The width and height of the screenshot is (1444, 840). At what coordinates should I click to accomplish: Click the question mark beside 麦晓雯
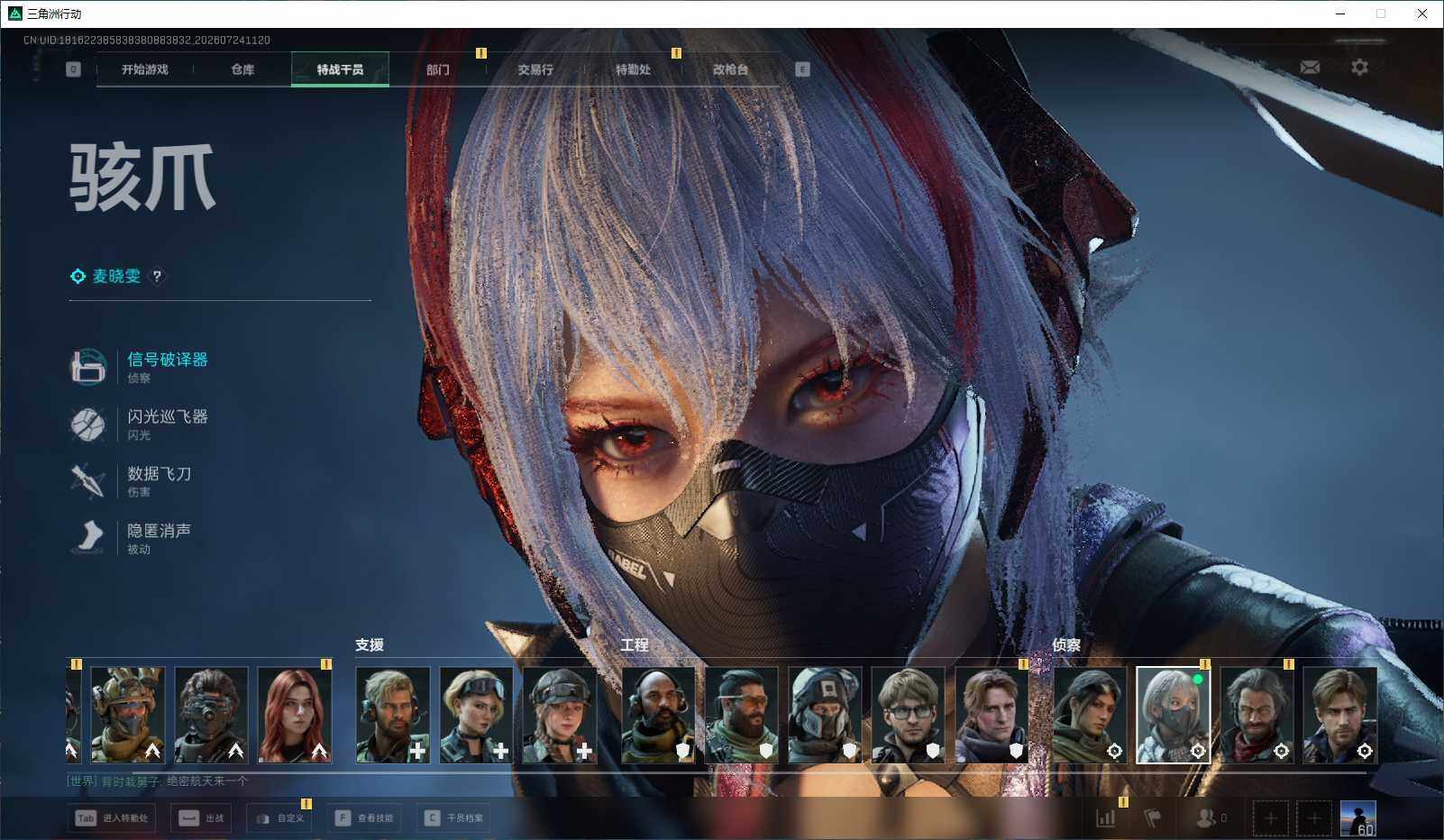pos(157,277)
